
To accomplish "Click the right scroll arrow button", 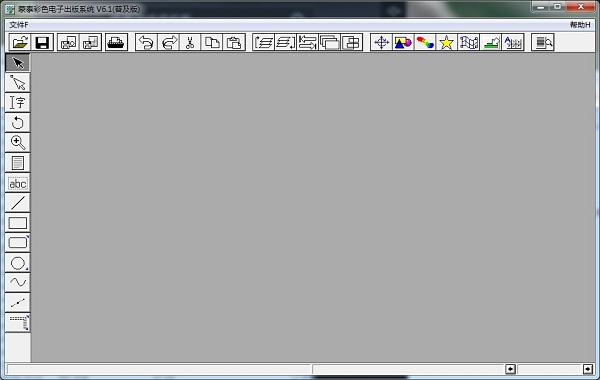I will point(588,369).
